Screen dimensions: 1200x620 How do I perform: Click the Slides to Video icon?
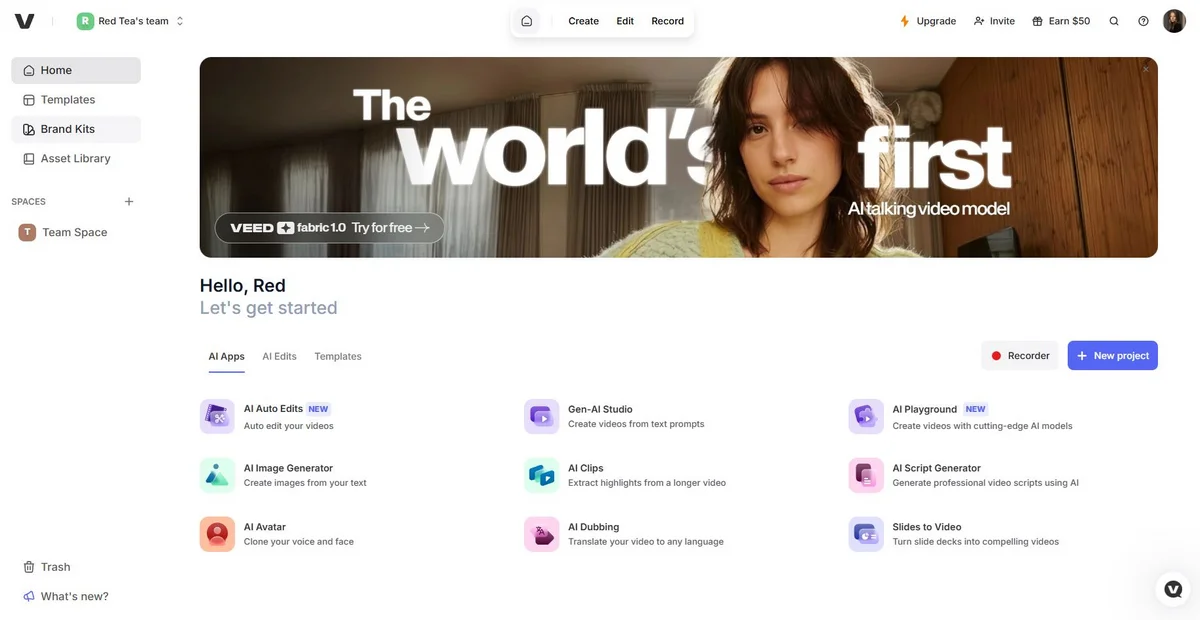click(x=866, y=534)
